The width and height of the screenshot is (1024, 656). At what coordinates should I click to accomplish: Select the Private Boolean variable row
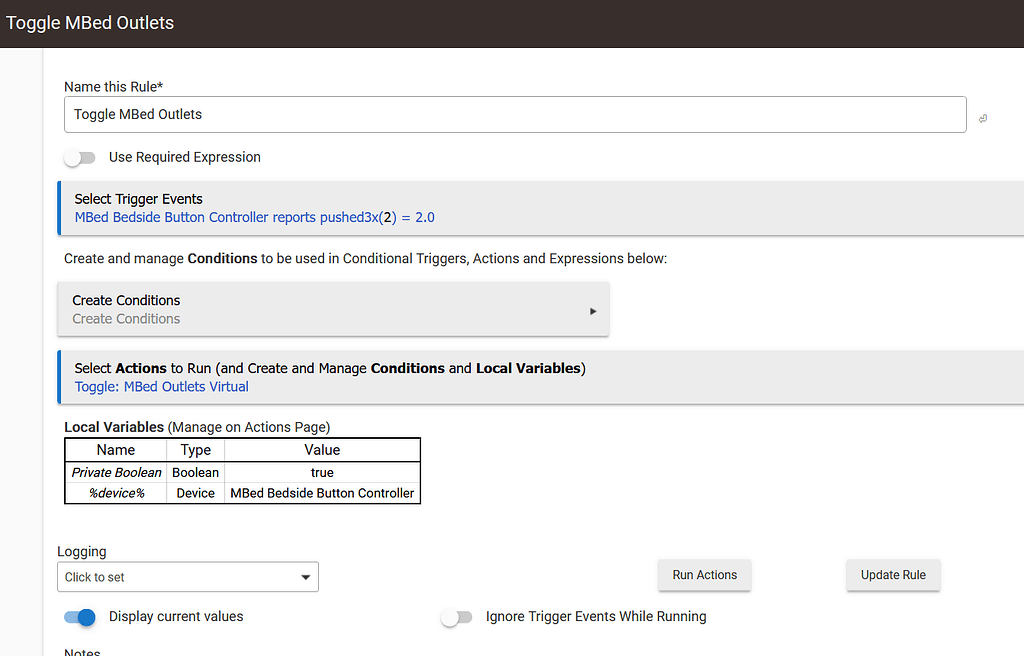[116, 472]
